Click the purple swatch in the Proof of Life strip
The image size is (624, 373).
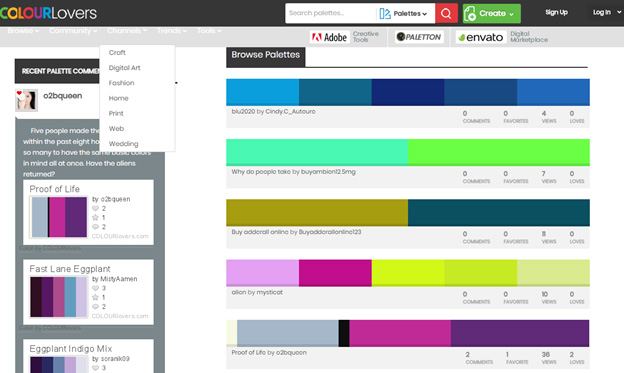pyautogui.click(x=520, y=334)
